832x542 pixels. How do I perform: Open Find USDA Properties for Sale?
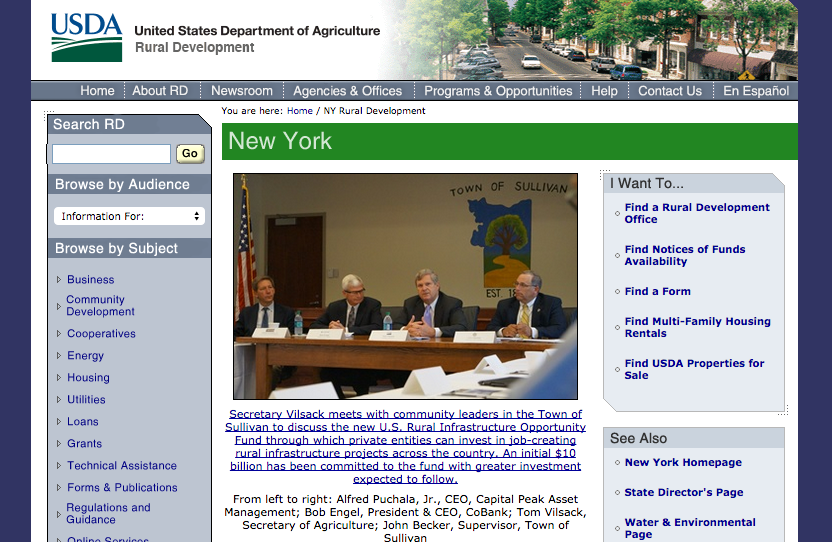(694, 369)
